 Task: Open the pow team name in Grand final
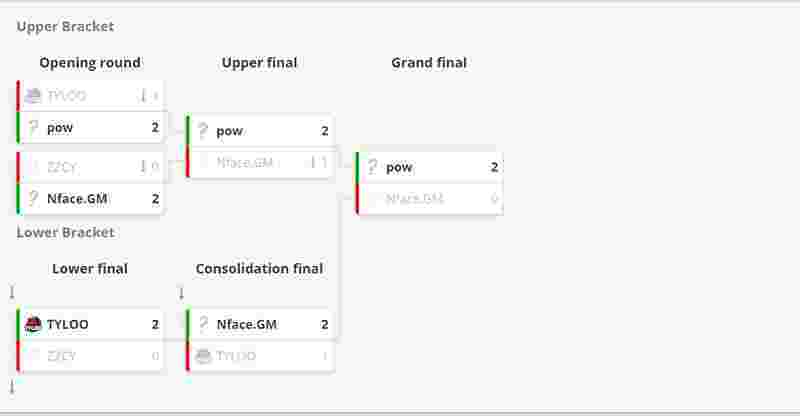click(399, 167)
